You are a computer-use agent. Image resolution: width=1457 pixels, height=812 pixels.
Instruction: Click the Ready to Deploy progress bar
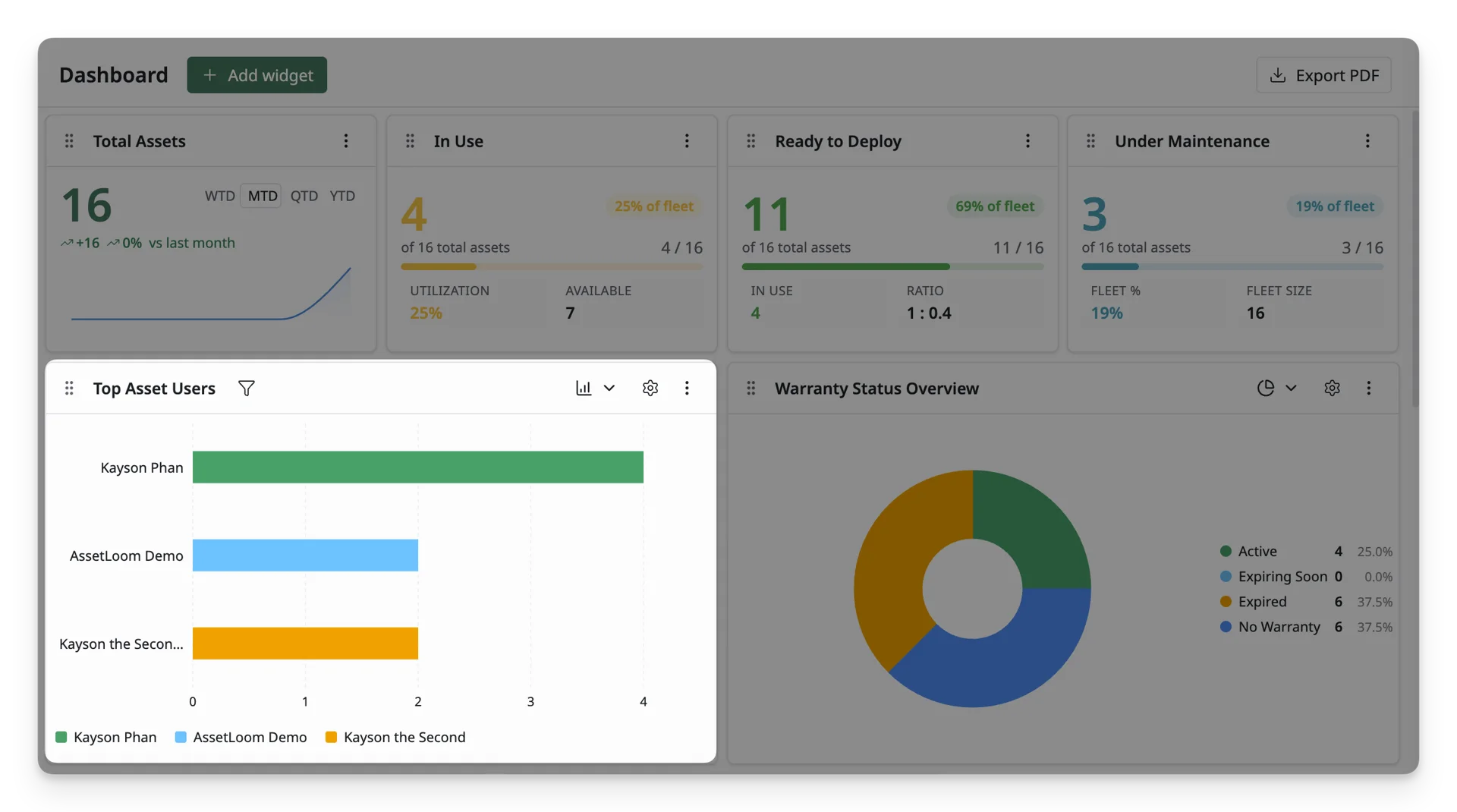point(892,267)
